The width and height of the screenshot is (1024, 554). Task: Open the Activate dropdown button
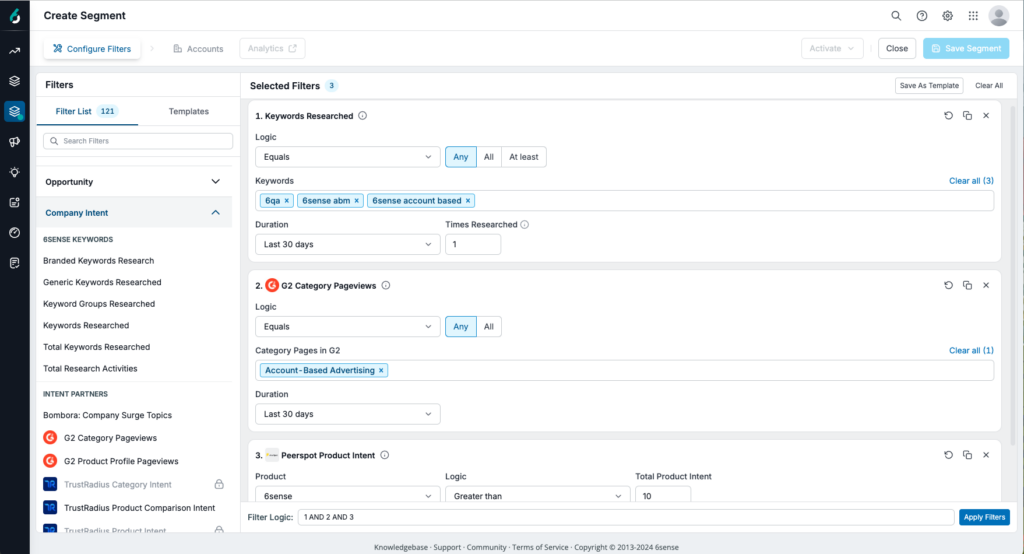pos(832,48)
